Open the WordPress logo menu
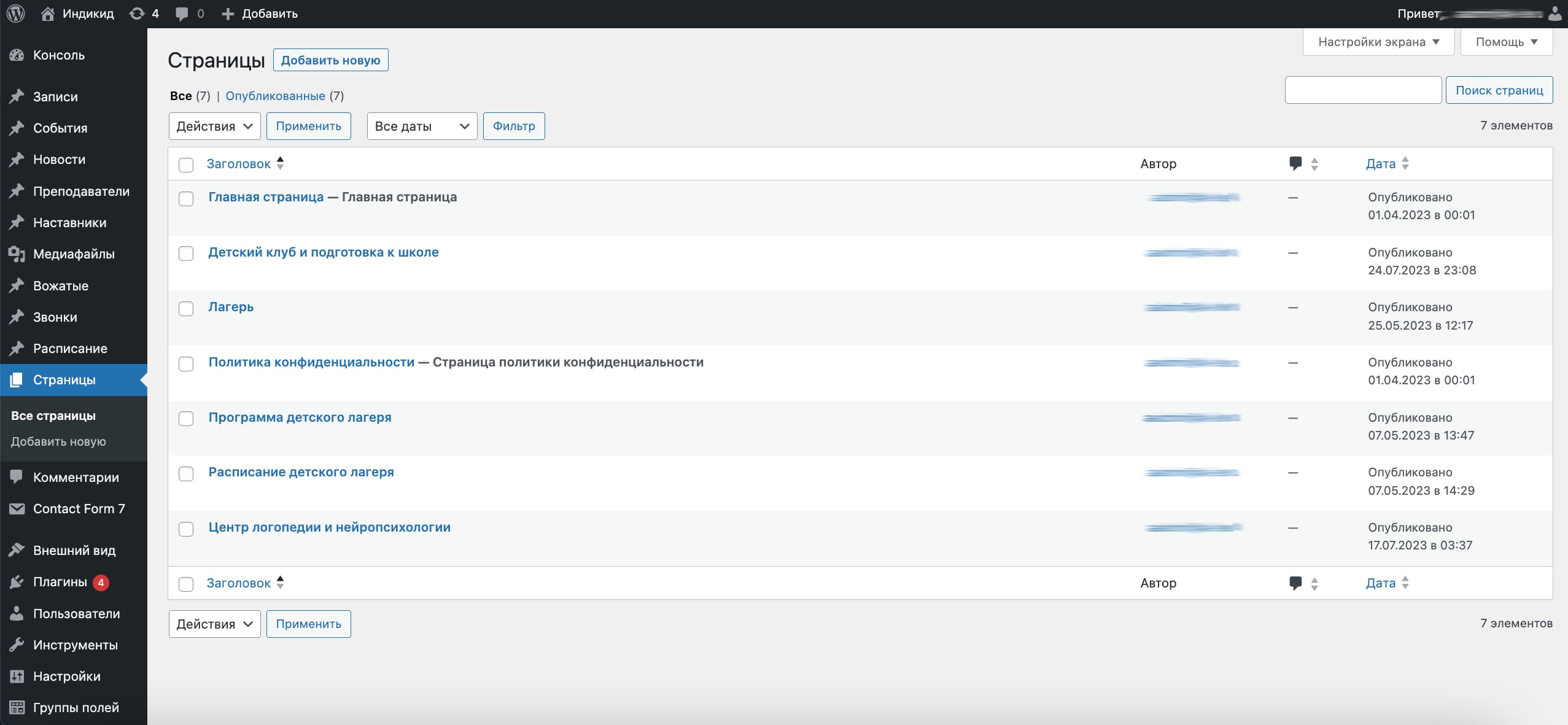Viewport: 1568px width, 725px height. (16, 14)
